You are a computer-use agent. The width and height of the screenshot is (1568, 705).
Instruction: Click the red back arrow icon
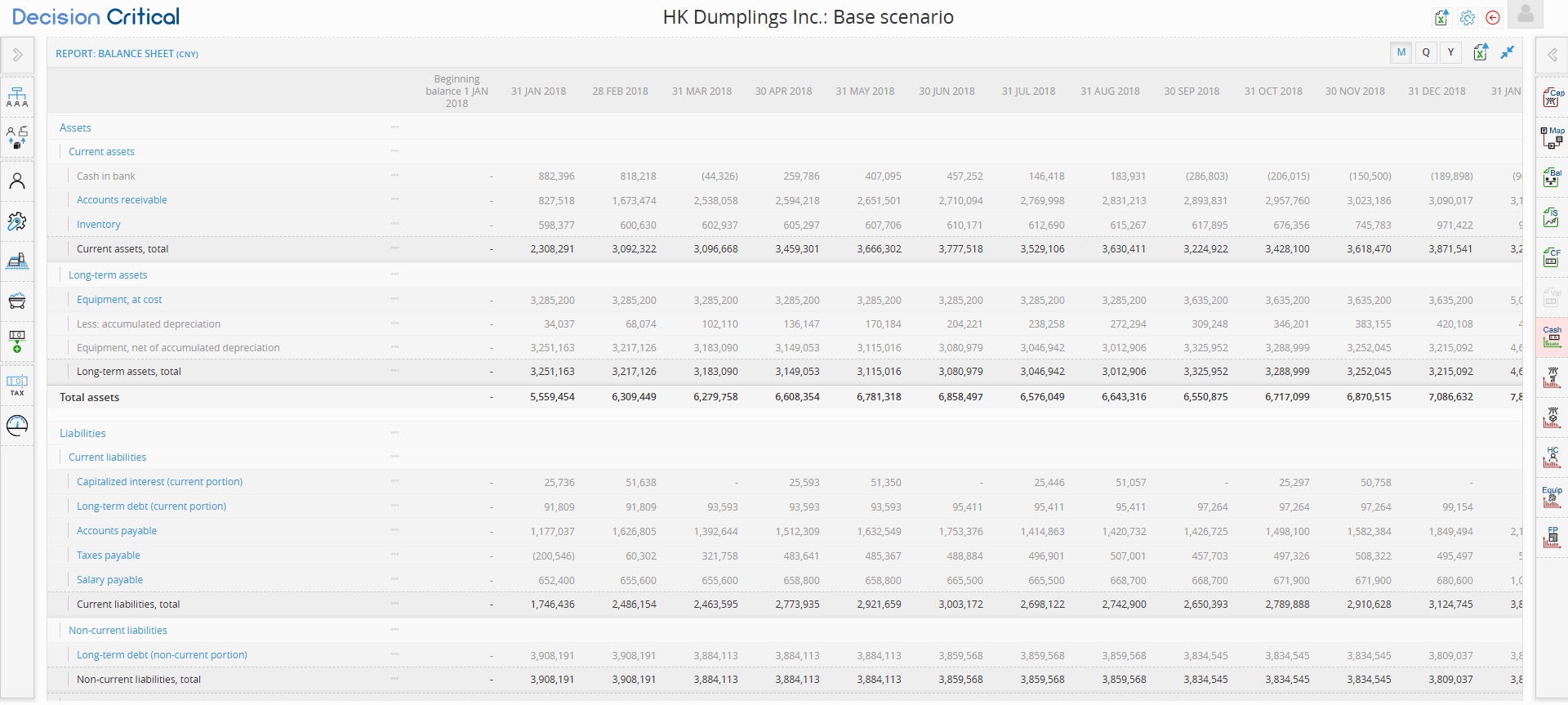pos(1493,17)
